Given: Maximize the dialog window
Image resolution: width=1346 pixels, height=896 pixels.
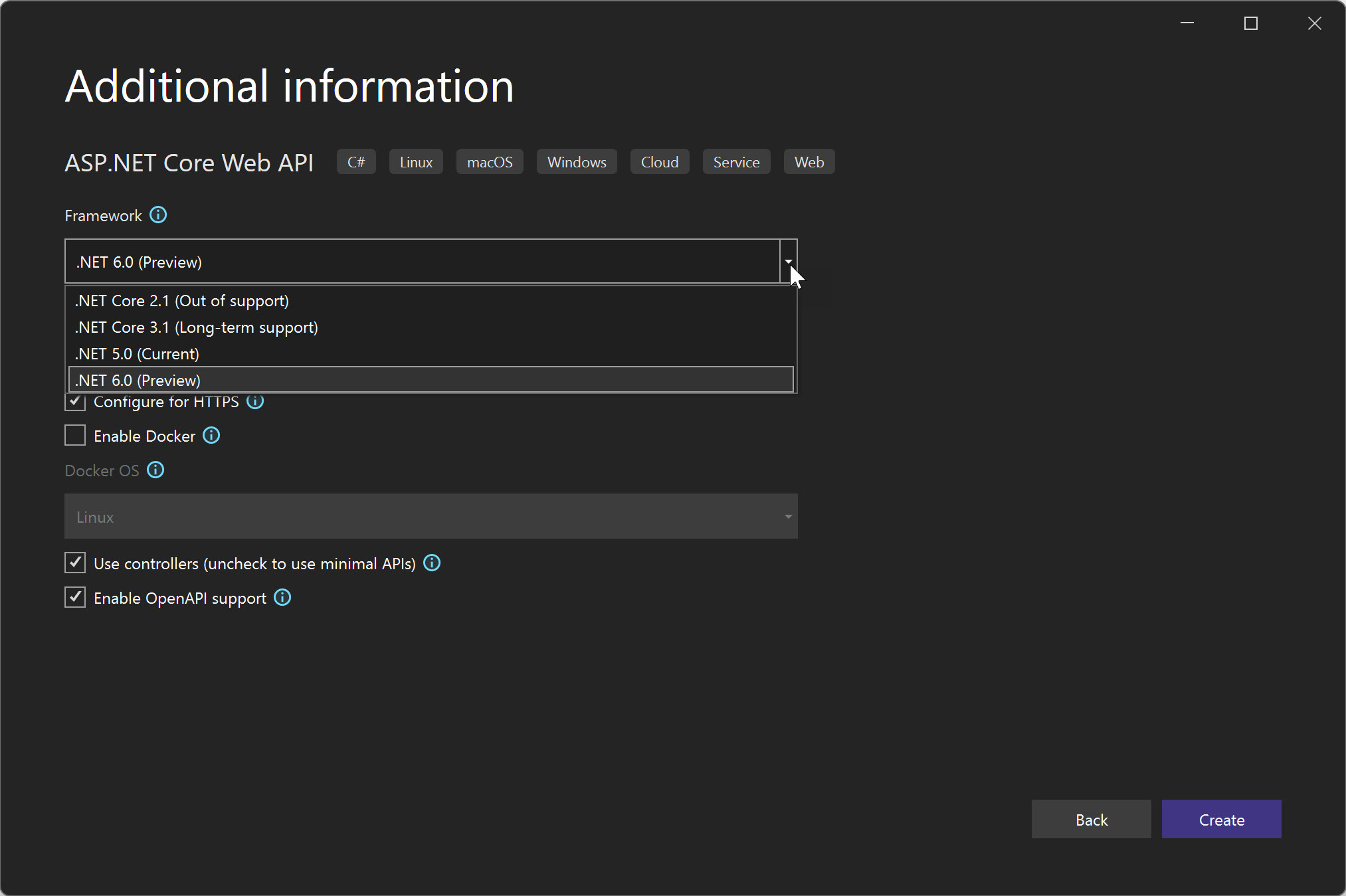Looking at the screenshot, I should [1251, 23].
